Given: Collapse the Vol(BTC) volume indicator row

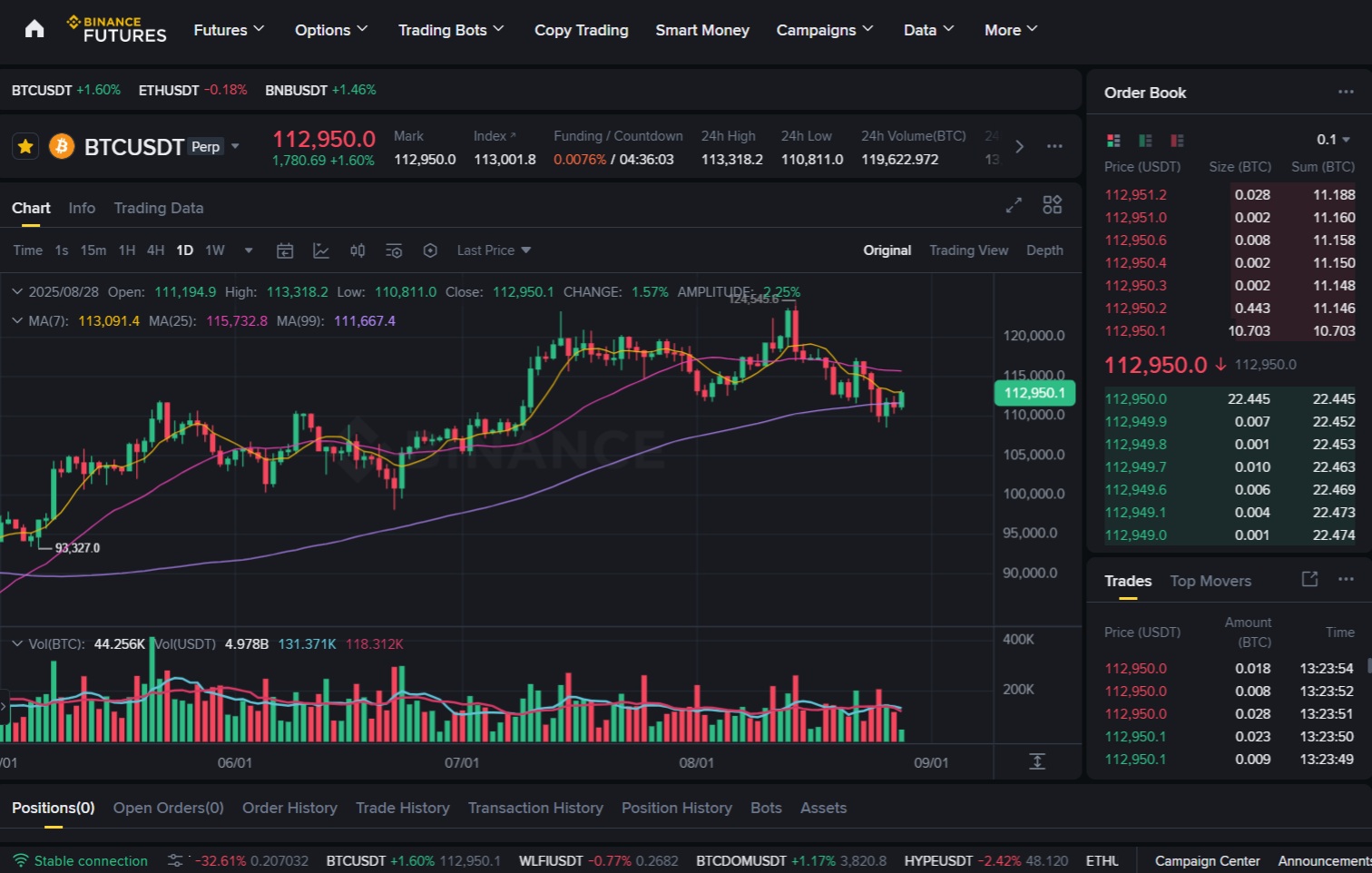Looking at the screenshot, I should coord(17,643).
